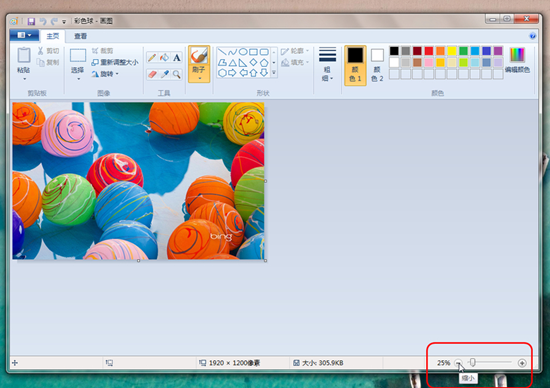The height and width of the screenshot is (388, 550).
Task: Expand the shapes gallery more arrow
Action: click(x=274, y=73)
